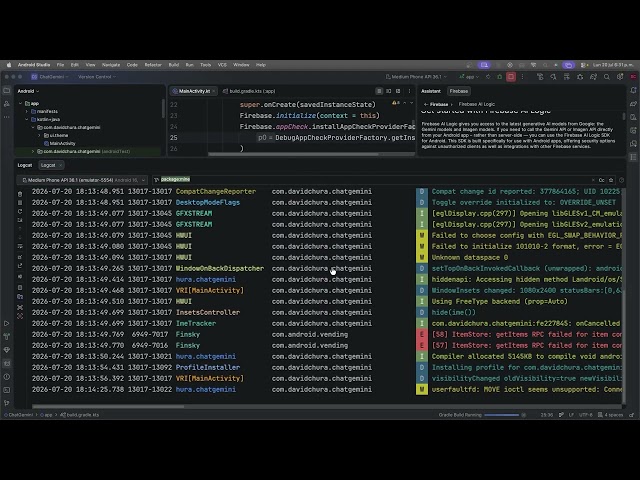The height and width of the screenshot is (480, 640).
Task: Select MainActivity file in project tree
Action: [x=62, y=143]
